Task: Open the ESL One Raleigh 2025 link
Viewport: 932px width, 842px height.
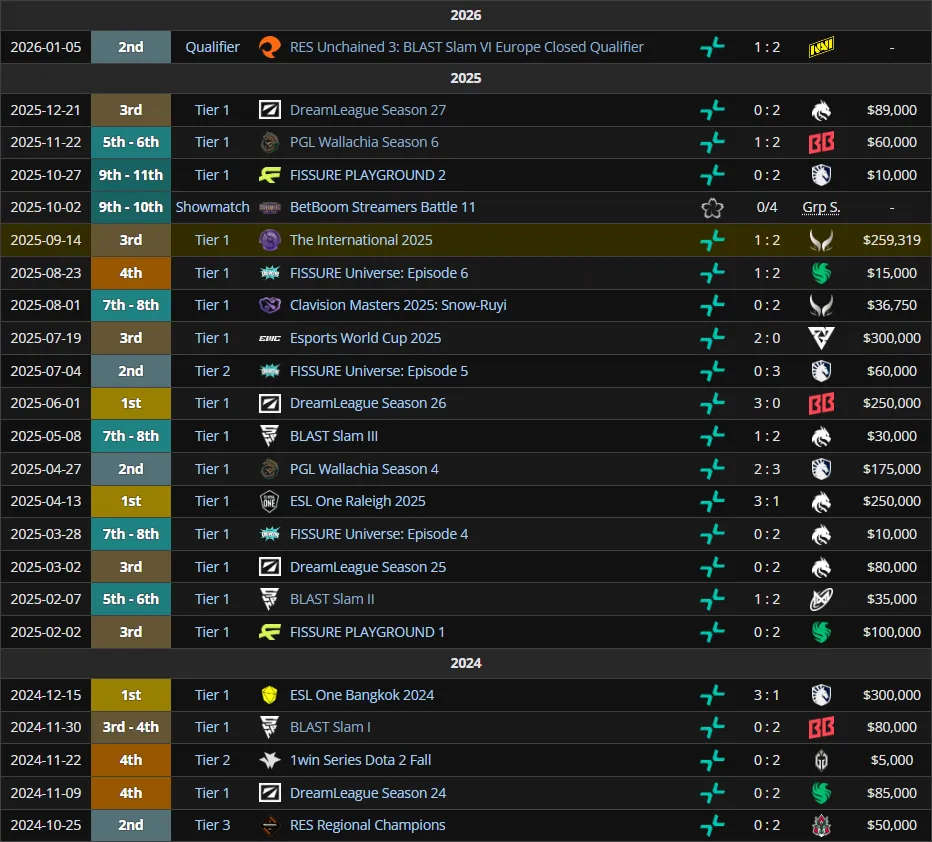Action: [x=357, y=501]
